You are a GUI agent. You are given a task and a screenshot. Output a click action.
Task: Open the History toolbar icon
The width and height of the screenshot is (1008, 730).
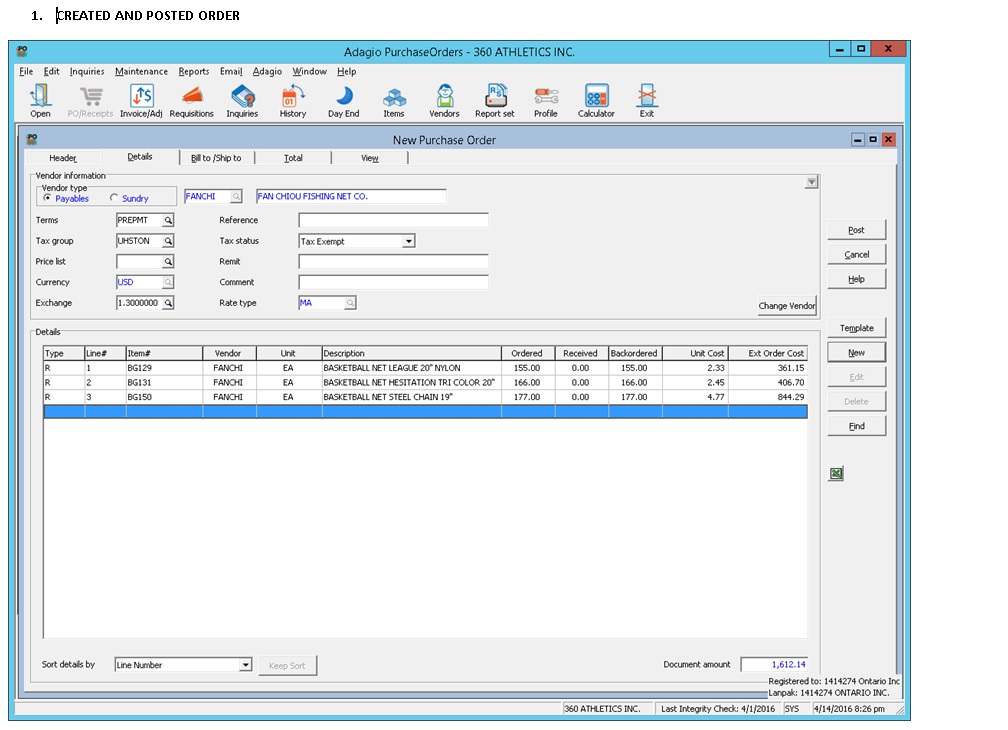coord(293,100)
